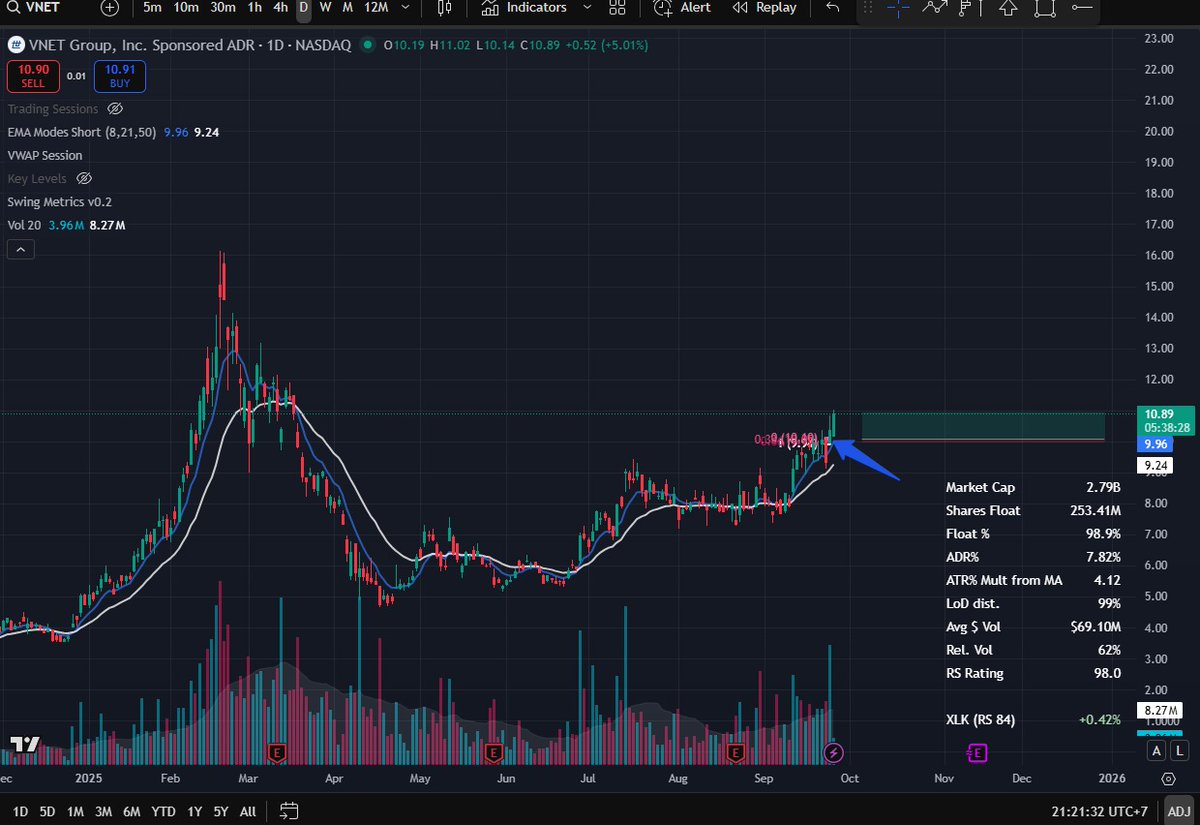Select the 1h timeframe
1200x825 pixels.
[x=255, y=7]
